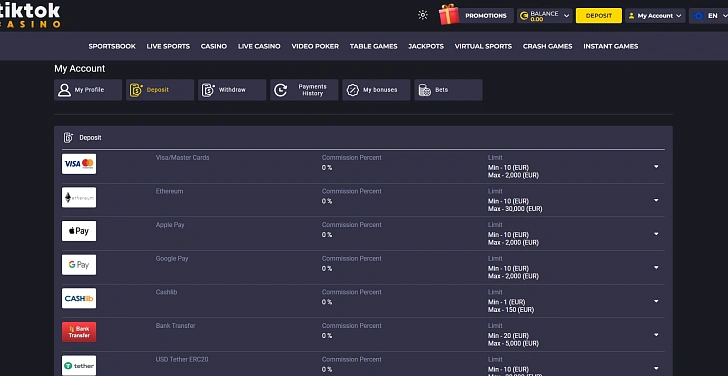Viewport: 728px width, 376px height.
Task: Select the red Bank Transfer logo
Action: tap(79, 332)
